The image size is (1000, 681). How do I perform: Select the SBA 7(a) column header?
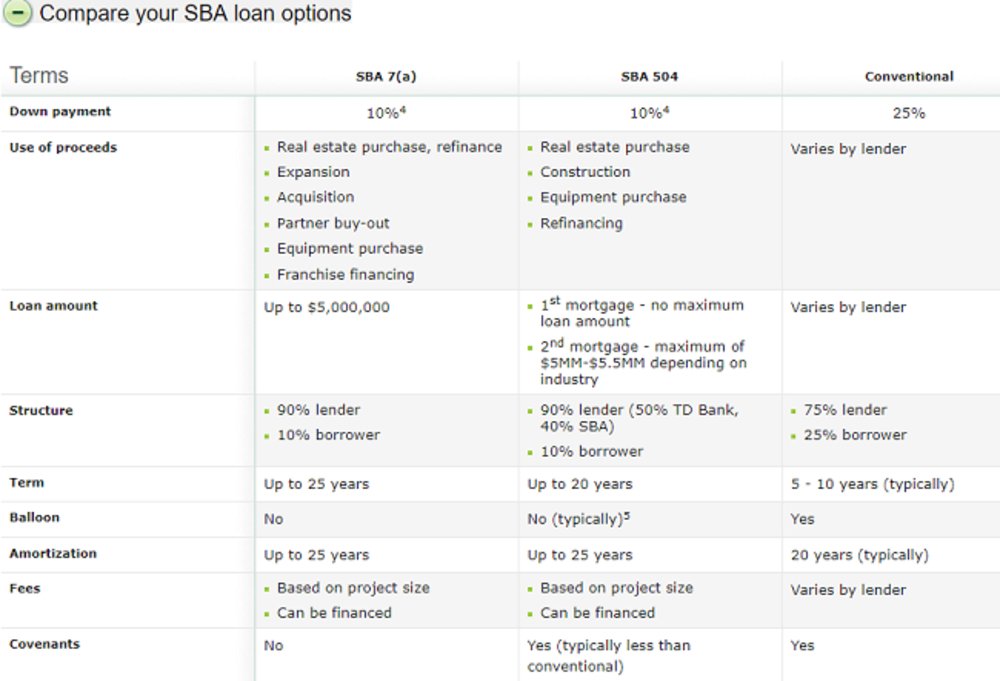coord(386,76)
